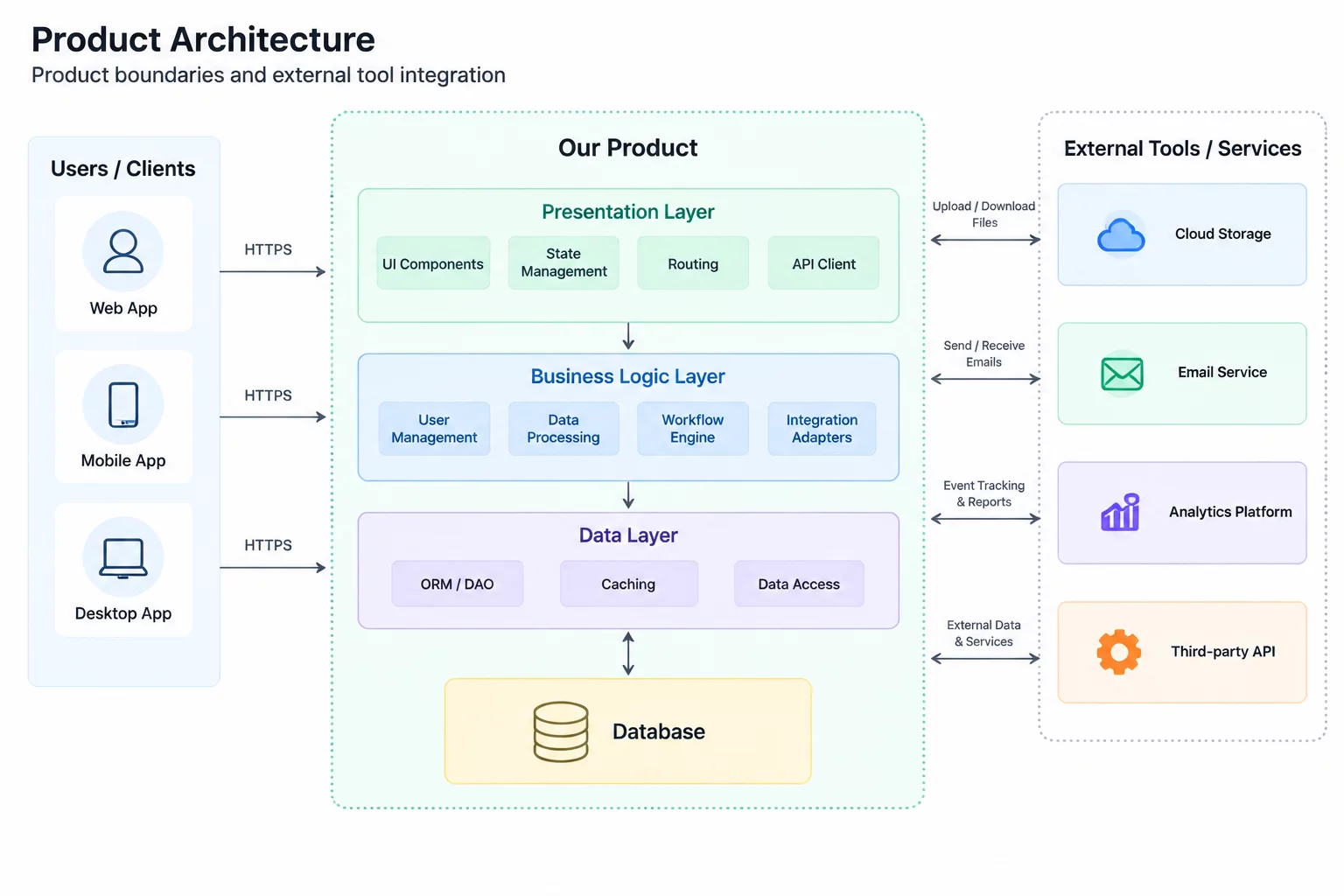Screen dimensions: 1344x896
Task: Select the Data Processing box
Action: (563, 429)
